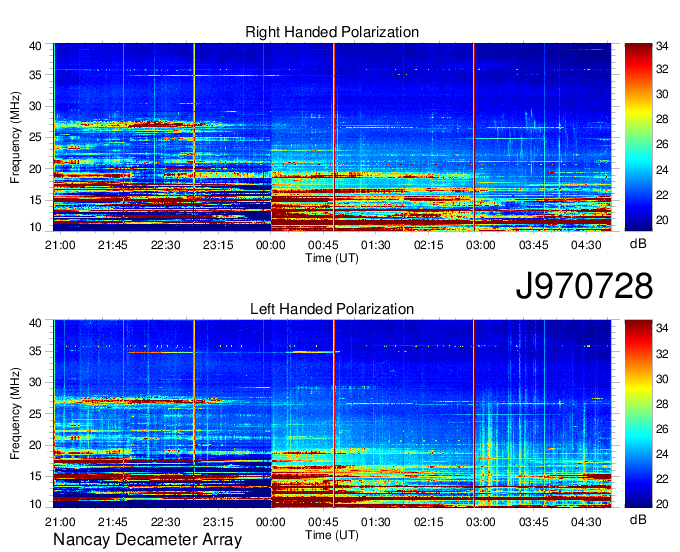Viewport: 680px width, 552px height.
Task: Click 20 MHz tick on Left Handed plot
Action: [35, 445]
